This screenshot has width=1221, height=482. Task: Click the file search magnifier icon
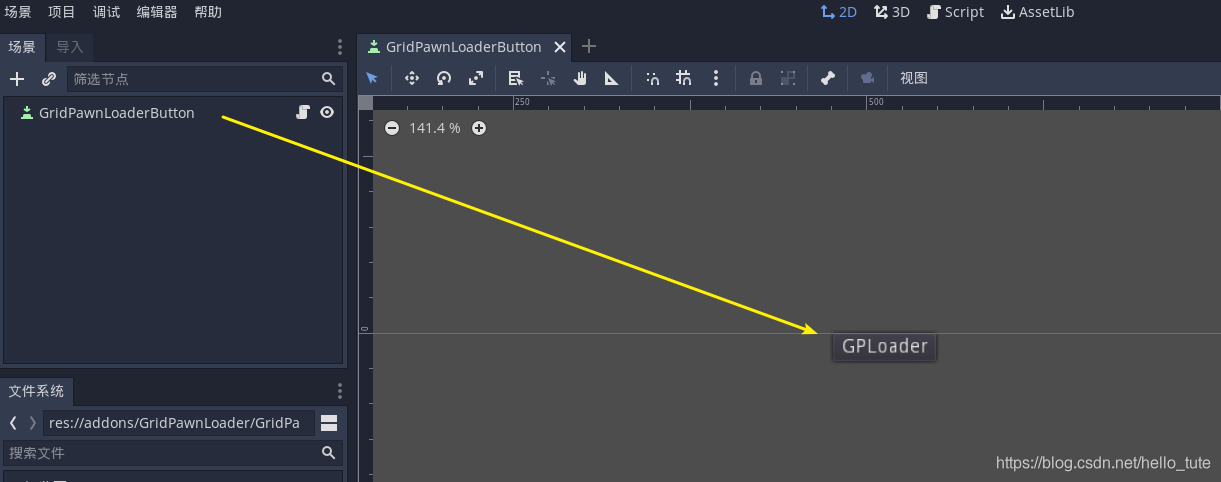pos(328,453)
